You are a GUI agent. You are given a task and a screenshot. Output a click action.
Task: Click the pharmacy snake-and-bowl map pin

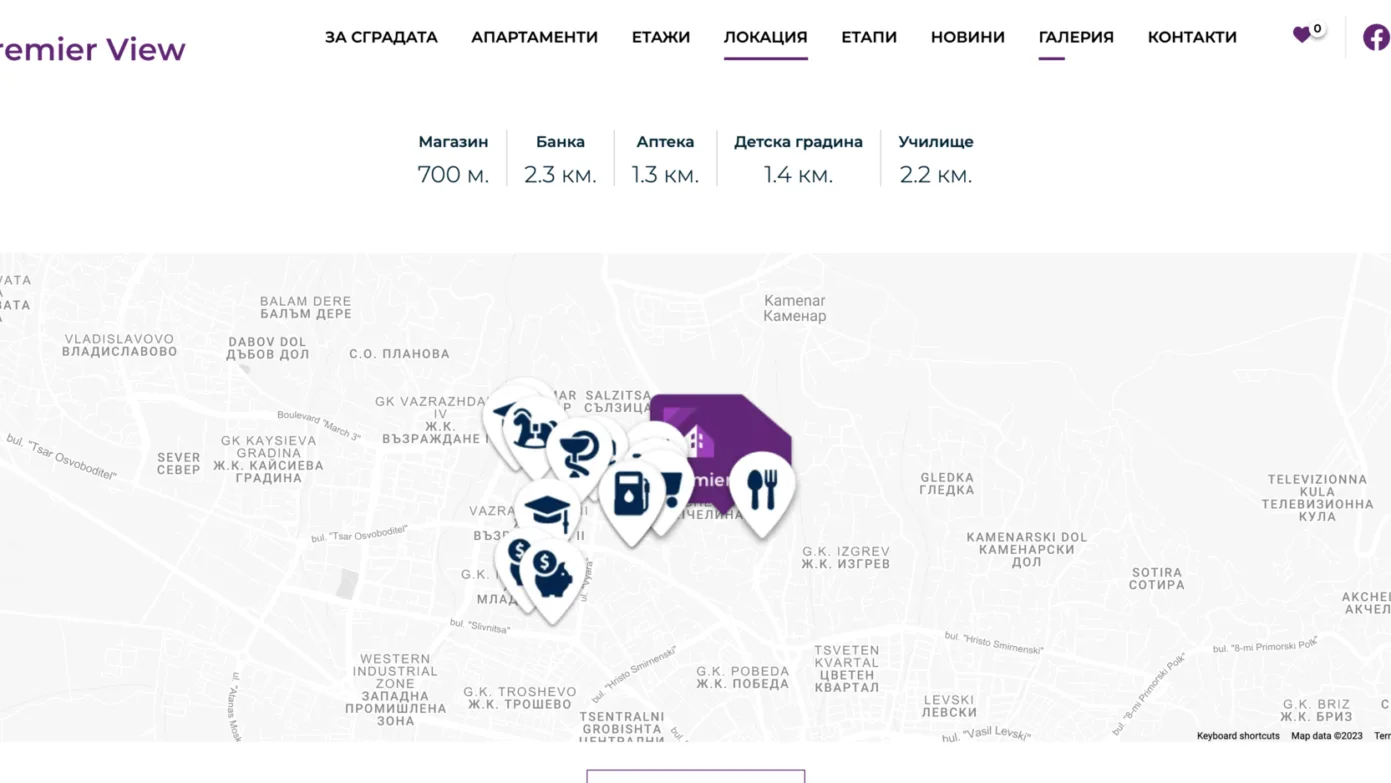click(x=578, y=450)
